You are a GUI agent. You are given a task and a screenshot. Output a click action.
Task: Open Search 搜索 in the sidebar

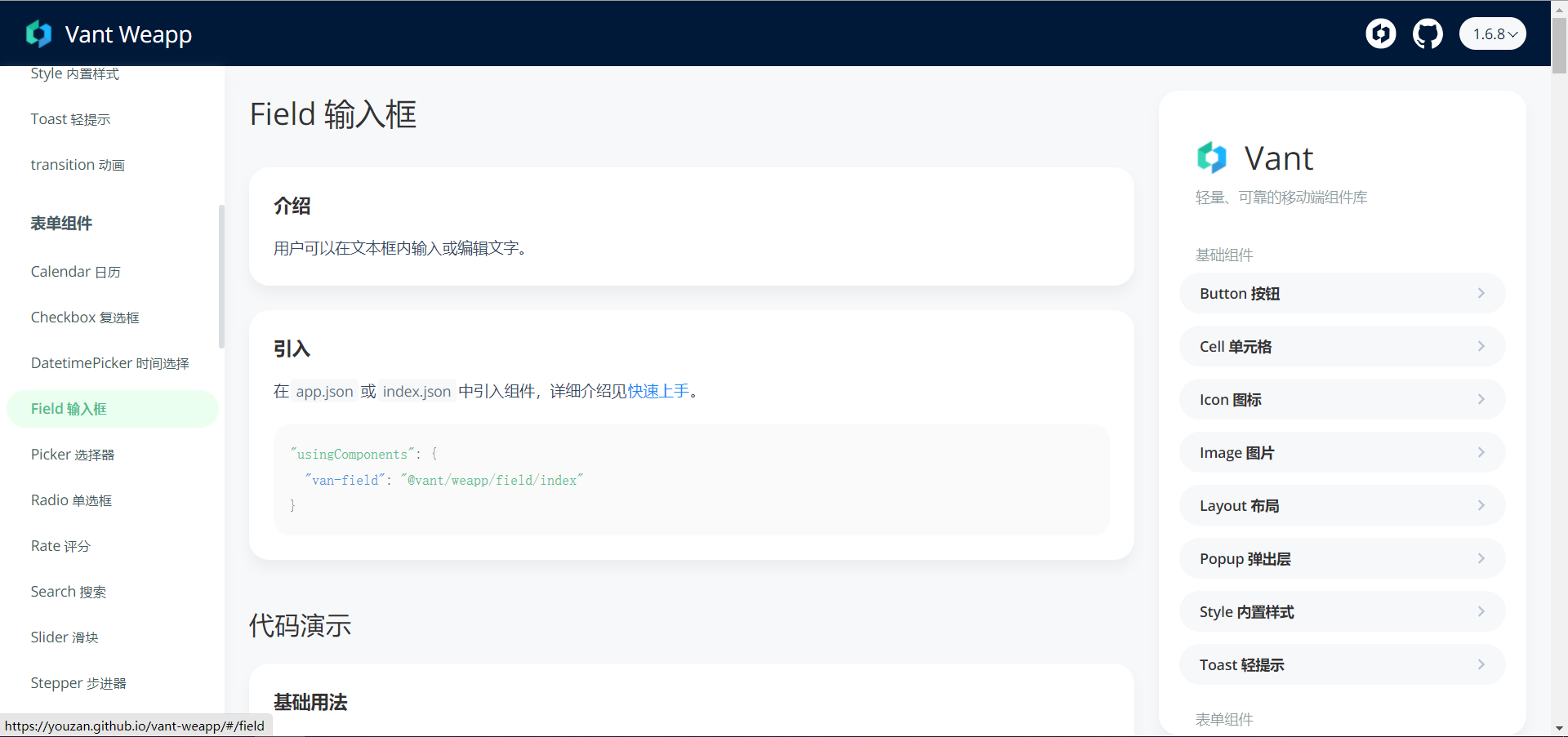68,591
